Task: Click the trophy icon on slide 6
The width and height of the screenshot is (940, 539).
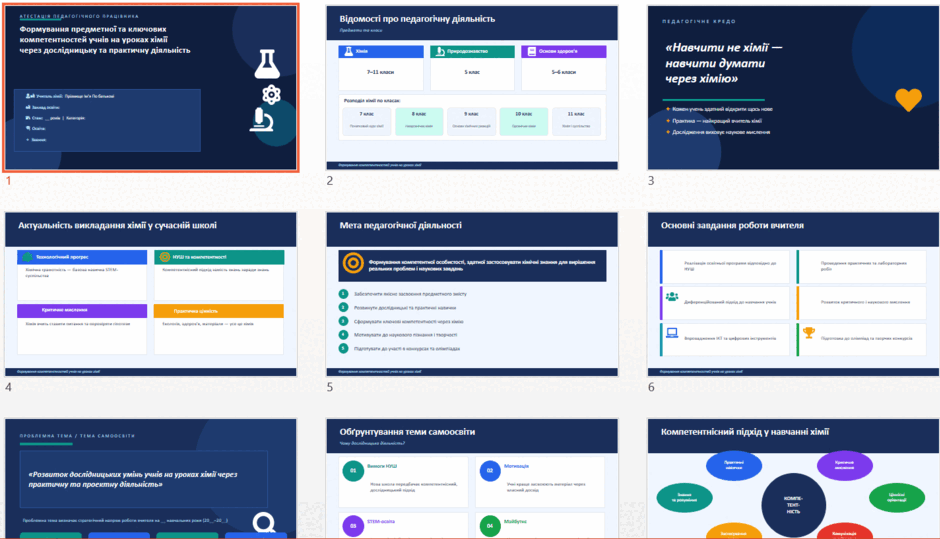Action: tap(809, 332)
